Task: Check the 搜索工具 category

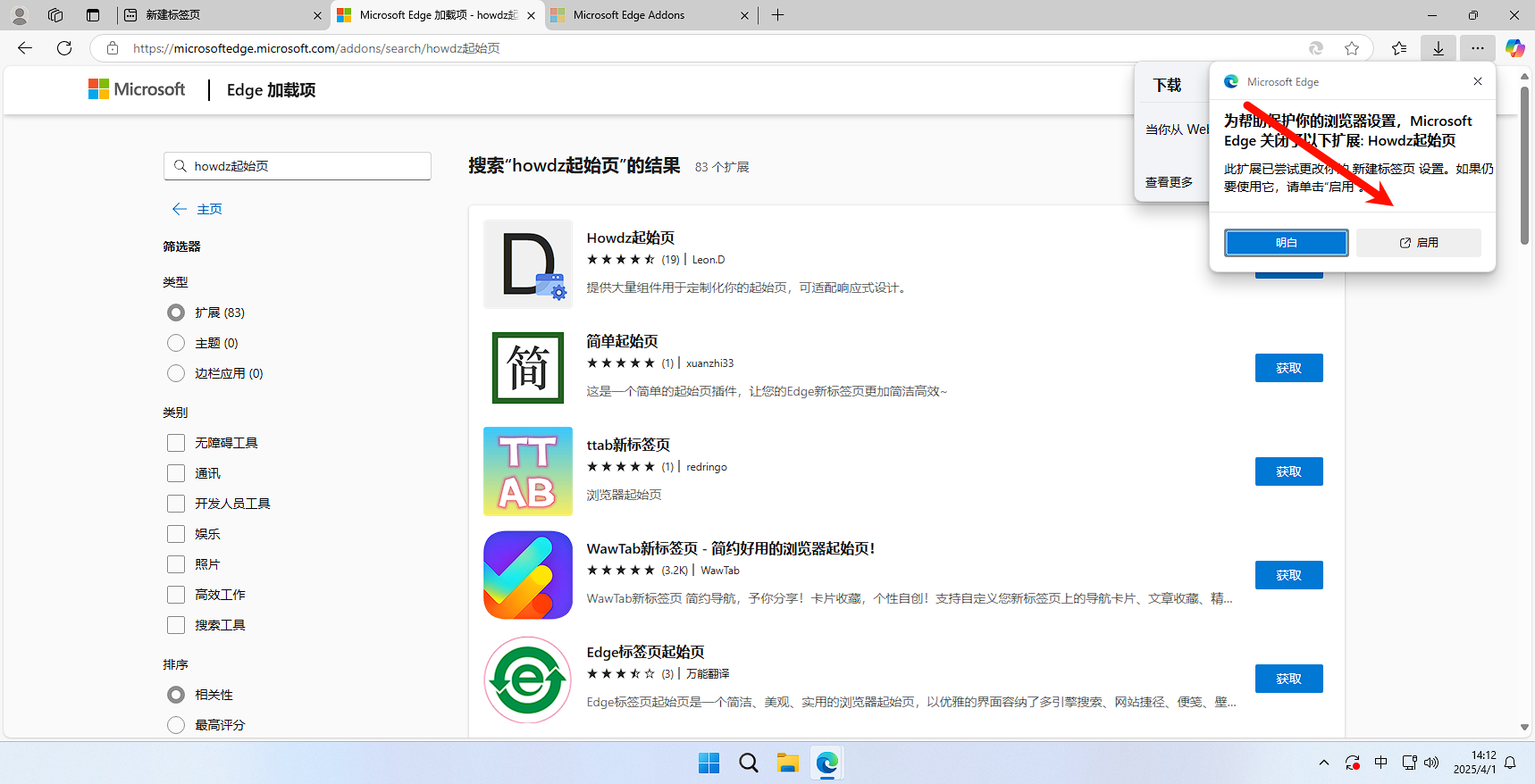Action: [x=176, y=625]
